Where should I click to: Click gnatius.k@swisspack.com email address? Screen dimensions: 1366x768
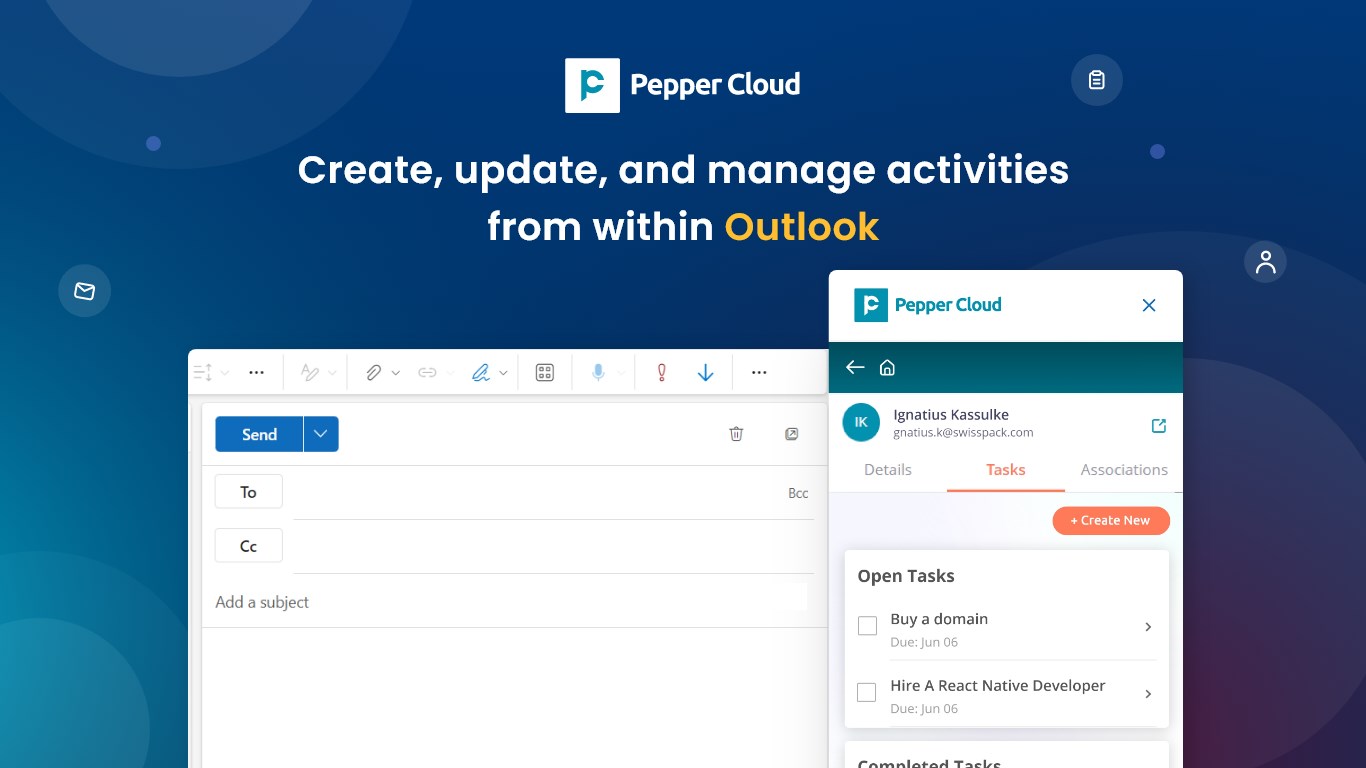(x=963, y=433)
